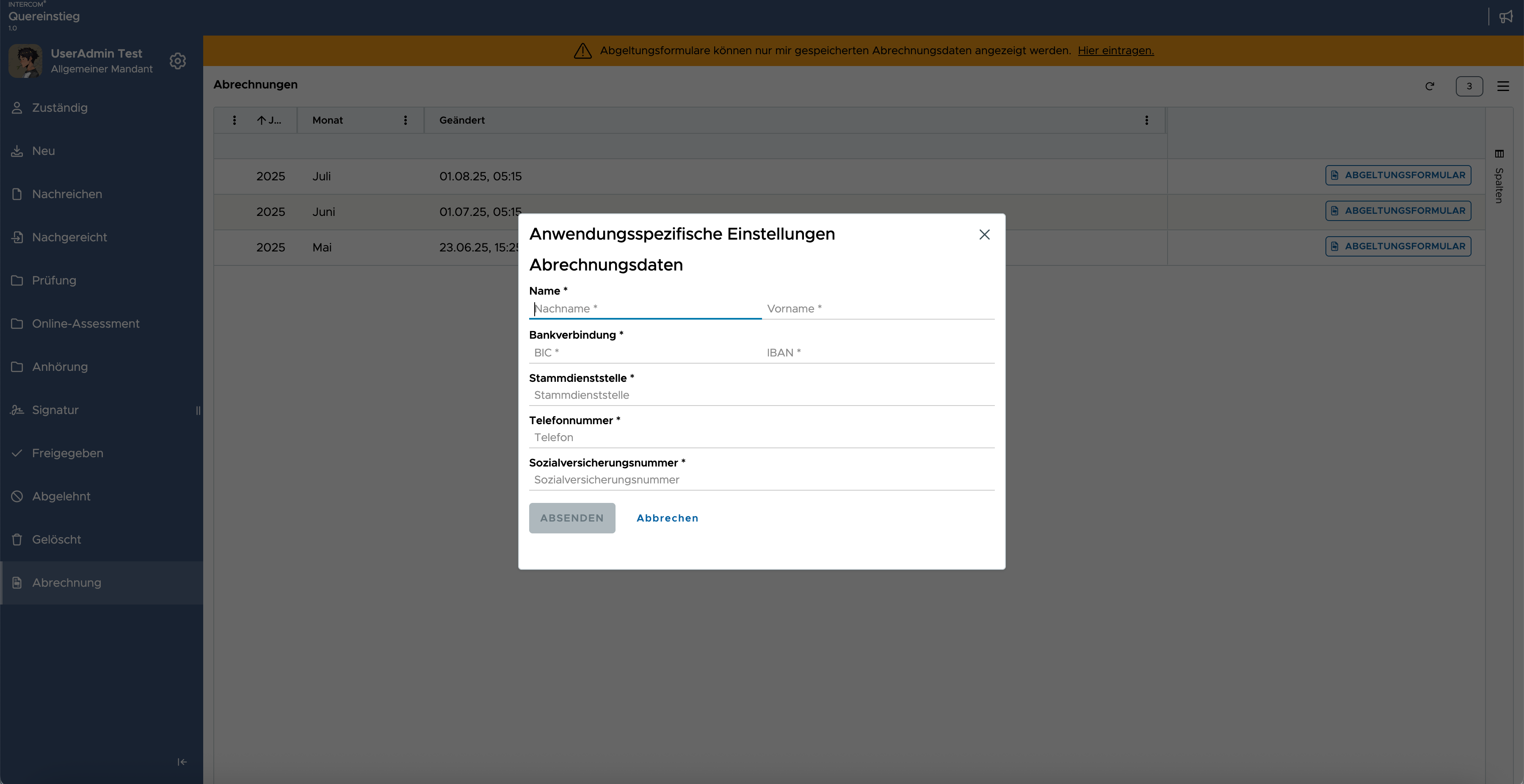This screenshot has width=1524, height=784.
Task: Click the Abbrechen button
Action: pyautogui.click(x=667, y=518)
